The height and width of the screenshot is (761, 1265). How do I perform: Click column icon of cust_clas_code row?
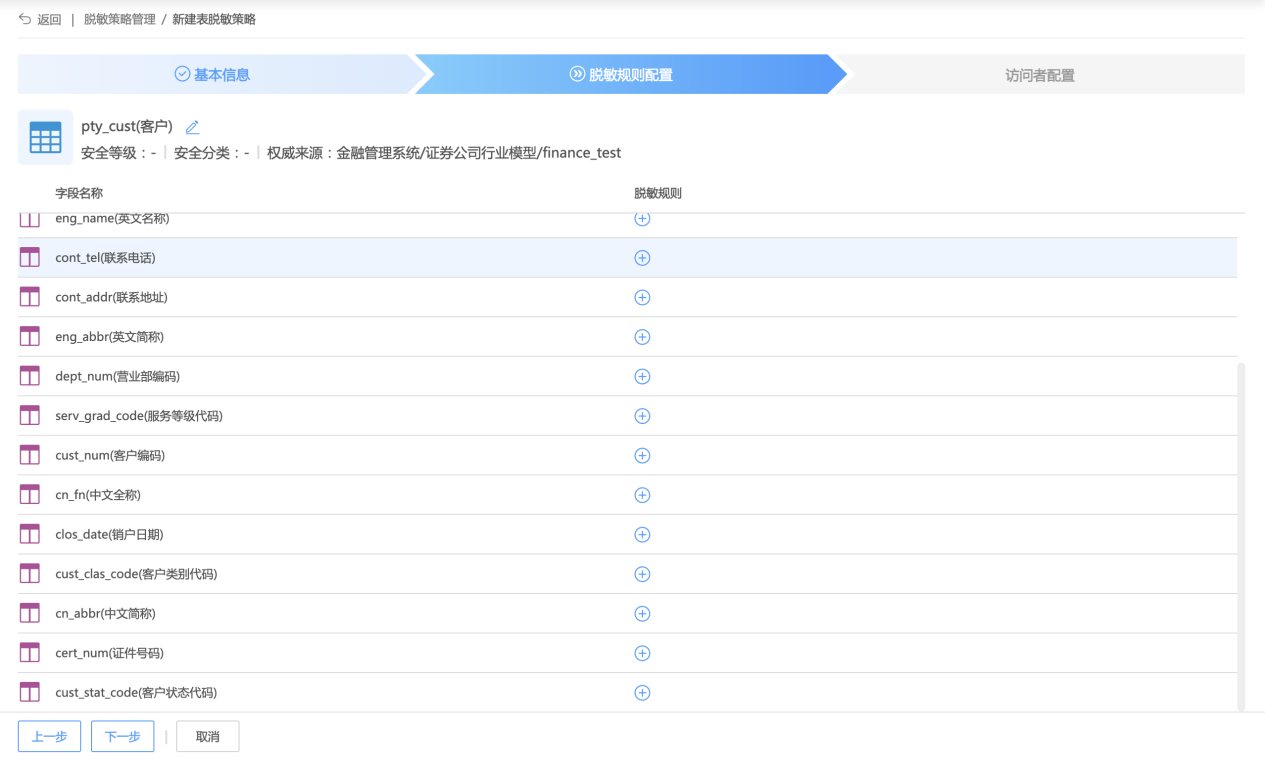click(30, 574)
